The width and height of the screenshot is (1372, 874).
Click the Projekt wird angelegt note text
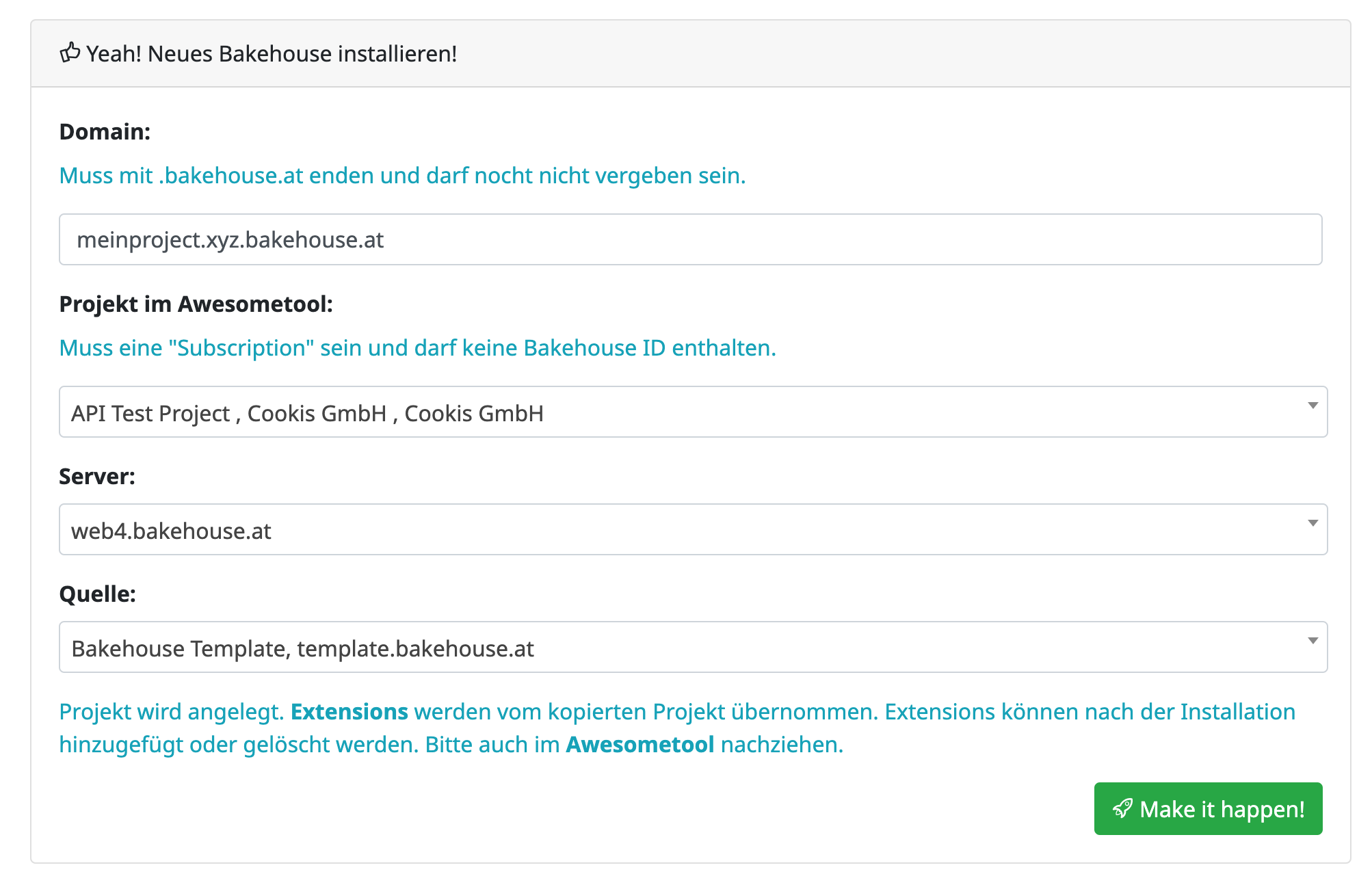[x=171, y=712]
